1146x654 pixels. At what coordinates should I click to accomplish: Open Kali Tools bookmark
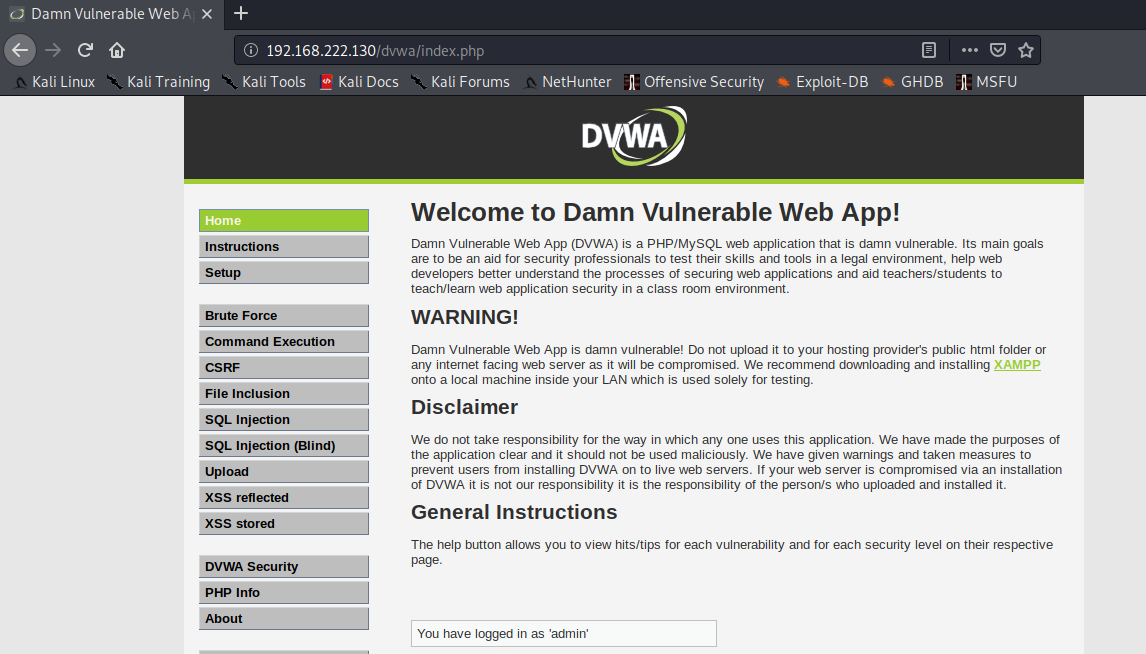(x=264, y=82)
